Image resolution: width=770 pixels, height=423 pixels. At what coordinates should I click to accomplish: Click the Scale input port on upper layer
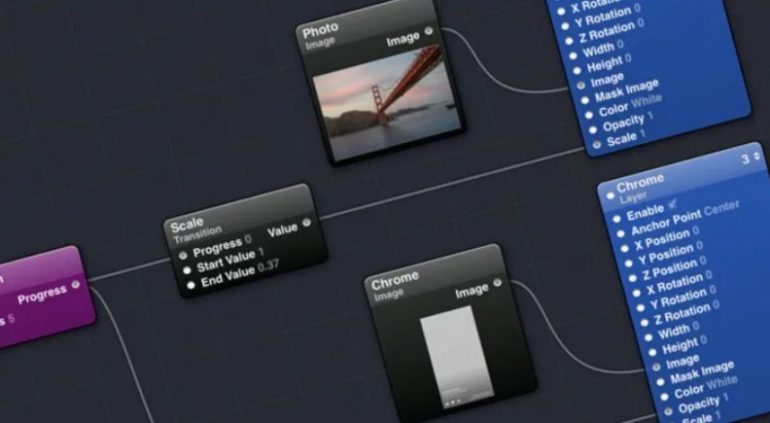(597, 144)
